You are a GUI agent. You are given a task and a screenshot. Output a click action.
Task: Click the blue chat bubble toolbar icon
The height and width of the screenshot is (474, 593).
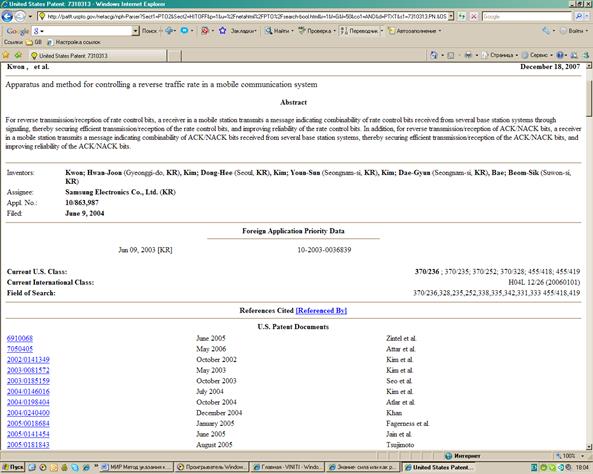pyautogui.click(x=184, y=31)
